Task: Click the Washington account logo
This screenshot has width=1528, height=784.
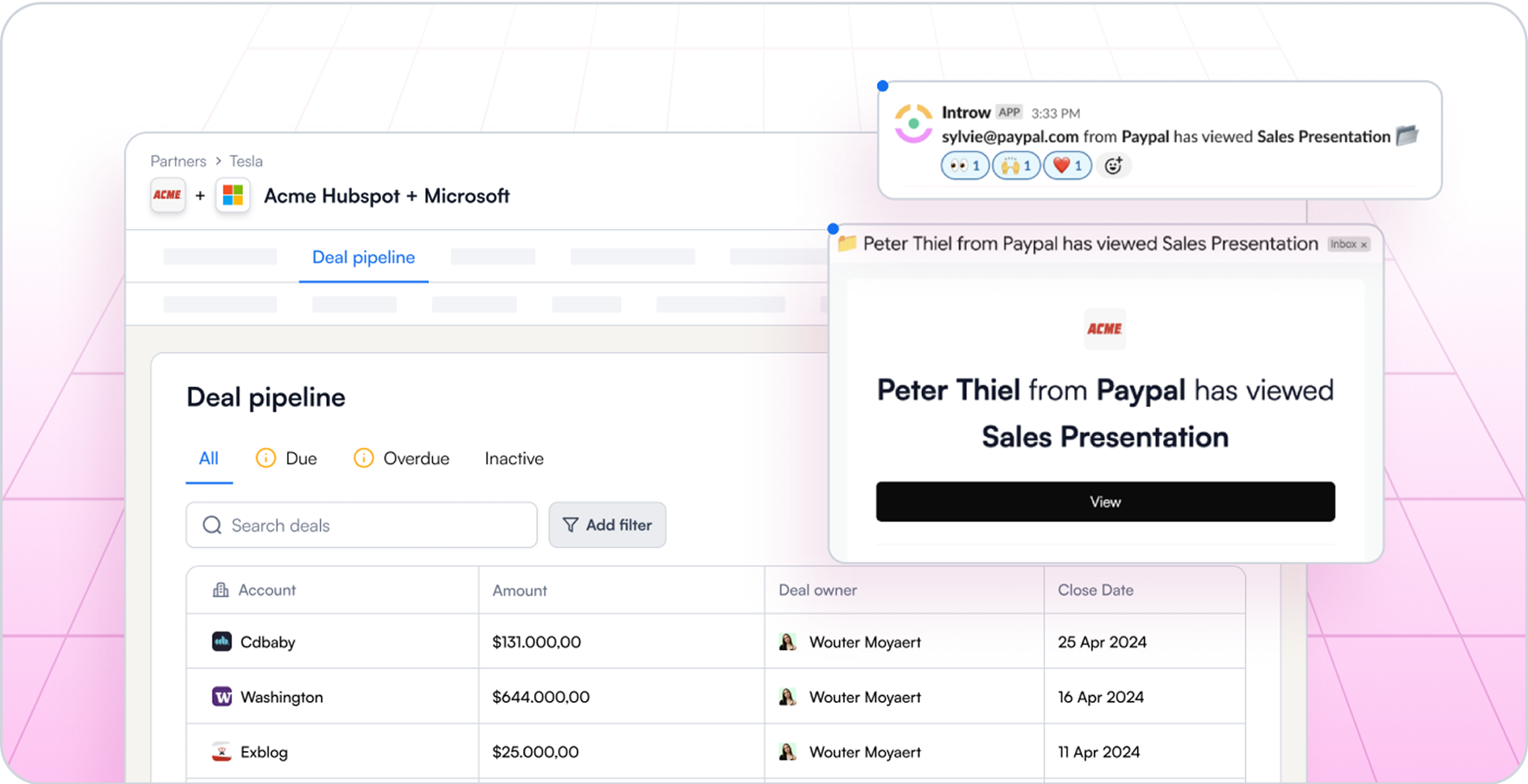Action: click(x=222, y=697)
